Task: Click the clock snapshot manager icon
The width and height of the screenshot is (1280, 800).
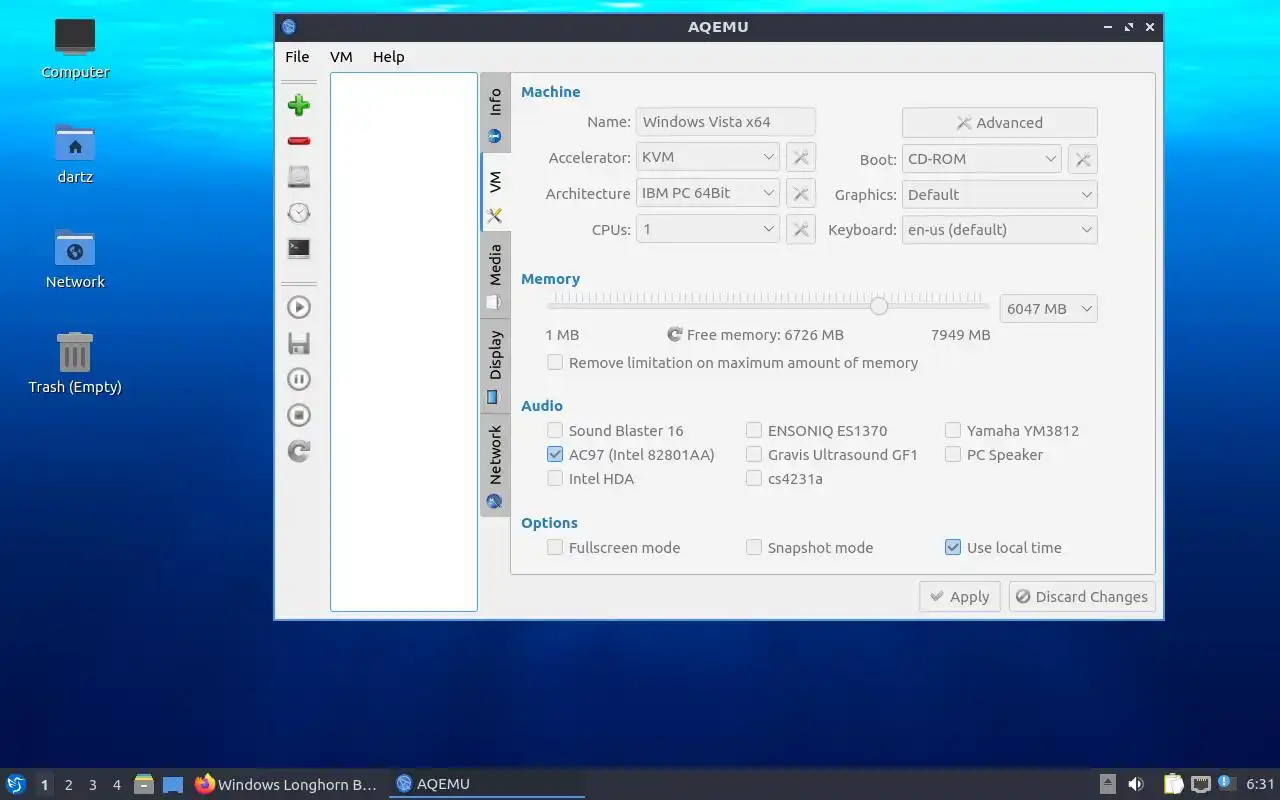Action: click(298, 213)
